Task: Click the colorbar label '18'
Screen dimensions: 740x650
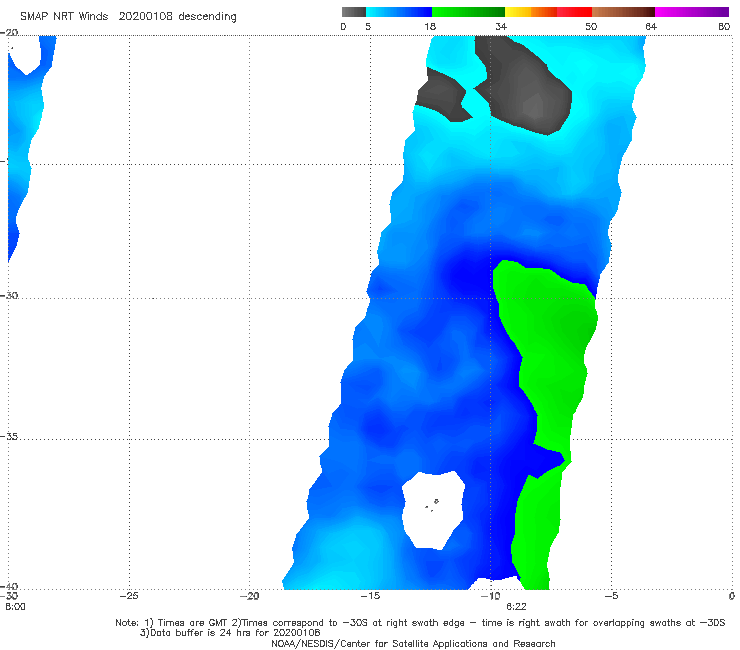Action: [x=430, y=27]
